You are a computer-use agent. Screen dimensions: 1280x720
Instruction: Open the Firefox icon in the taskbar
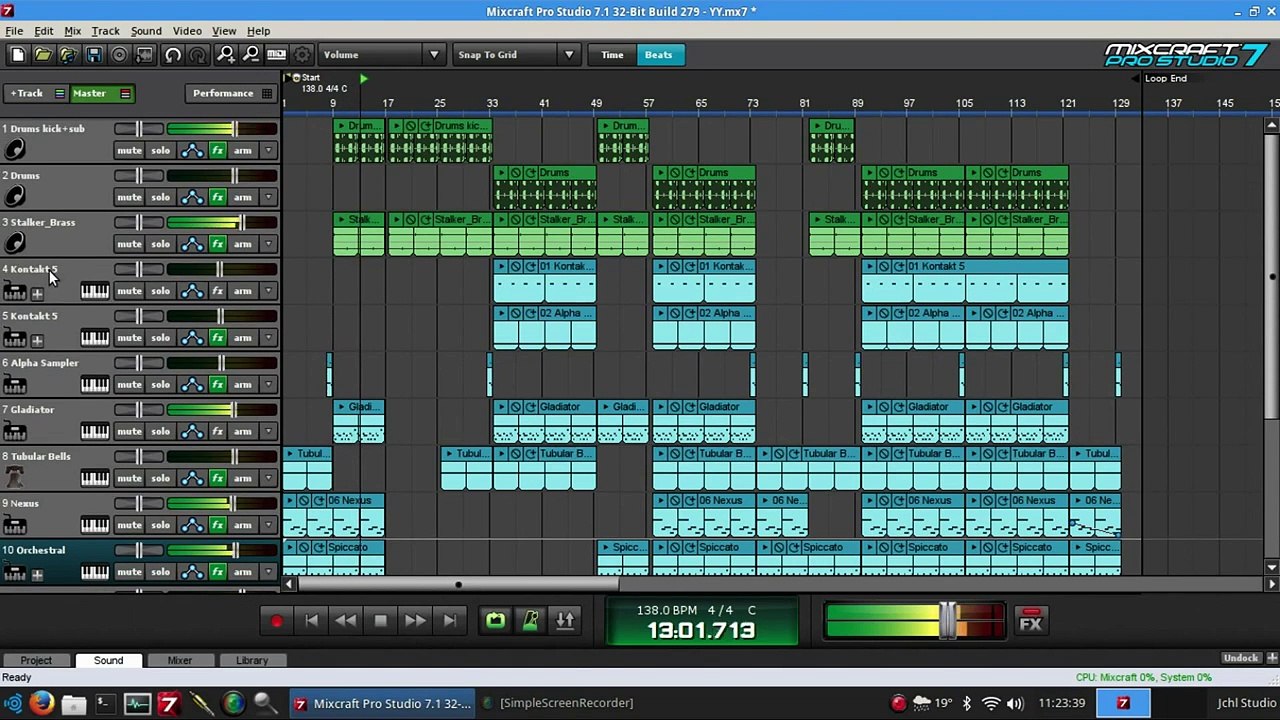42,703
